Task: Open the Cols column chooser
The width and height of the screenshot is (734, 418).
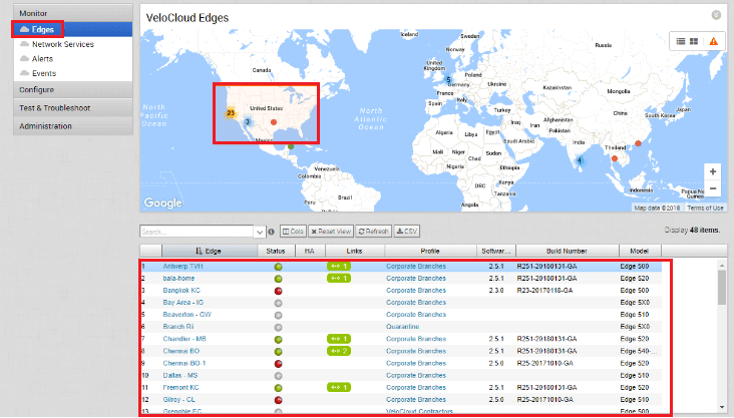Action: pos(293,231)
